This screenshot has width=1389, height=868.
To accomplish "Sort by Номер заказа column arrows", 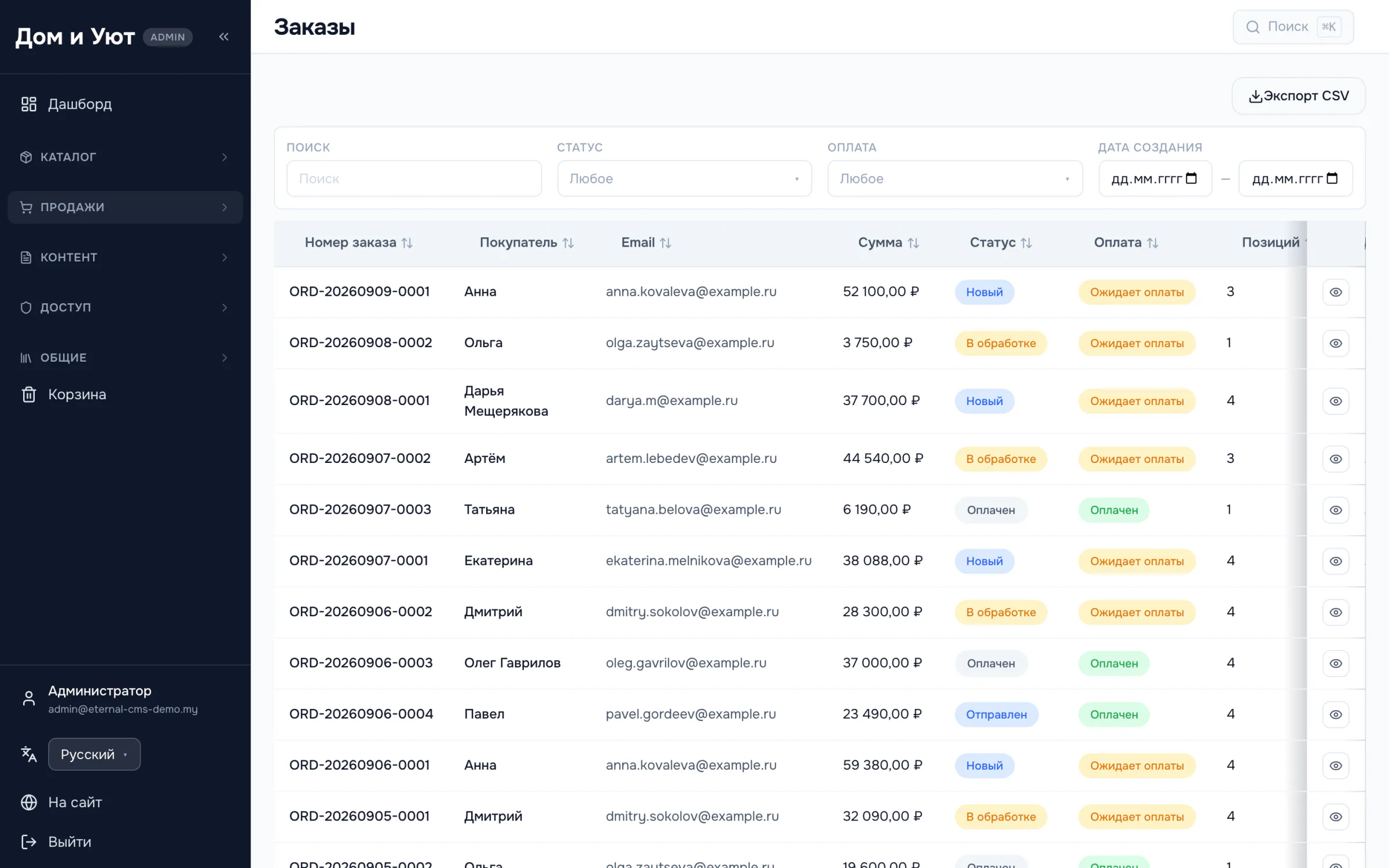I will (x=407, y=243).
